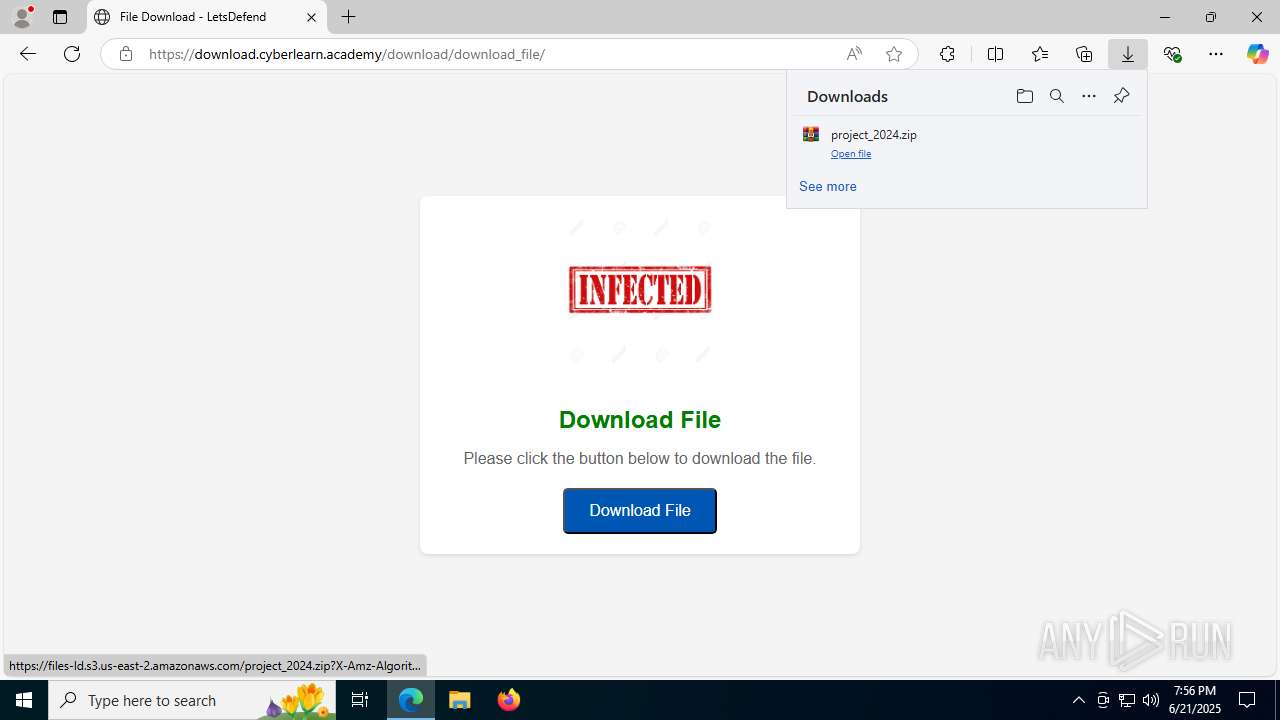The width and height of the screenshot is (1280, 720).
Task: Click the browser profile avatar icon
Action: 22,17
